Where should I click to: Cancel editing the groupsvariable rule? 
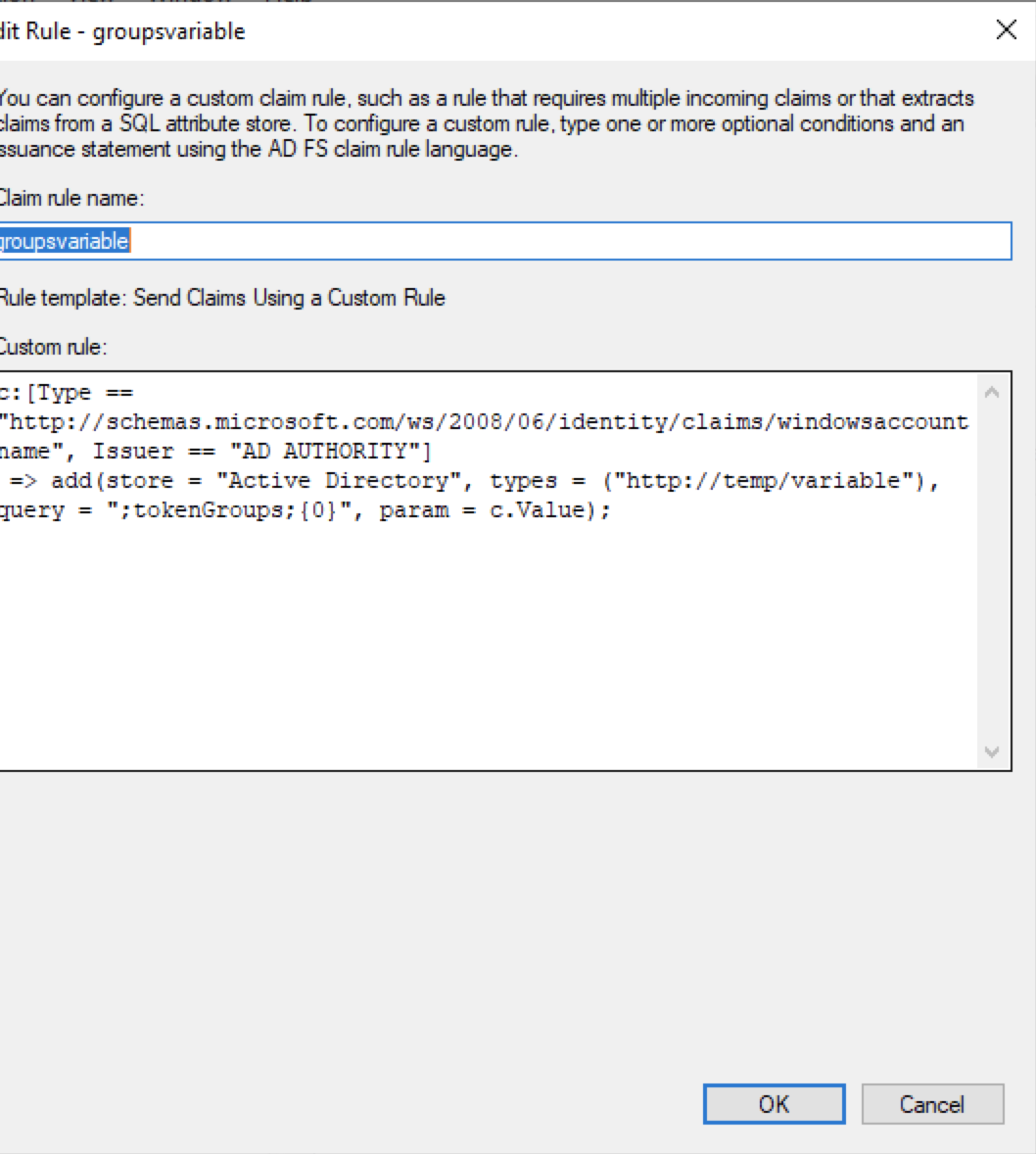(x=932, y=1104)
